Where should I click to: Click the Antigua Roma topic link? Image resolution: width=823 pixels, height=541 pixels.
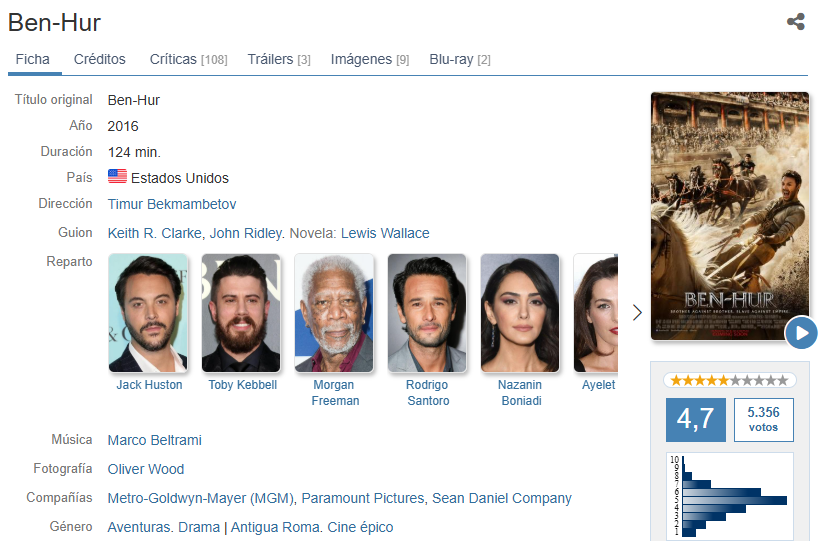pyautogui.click(x=276, y=527)
